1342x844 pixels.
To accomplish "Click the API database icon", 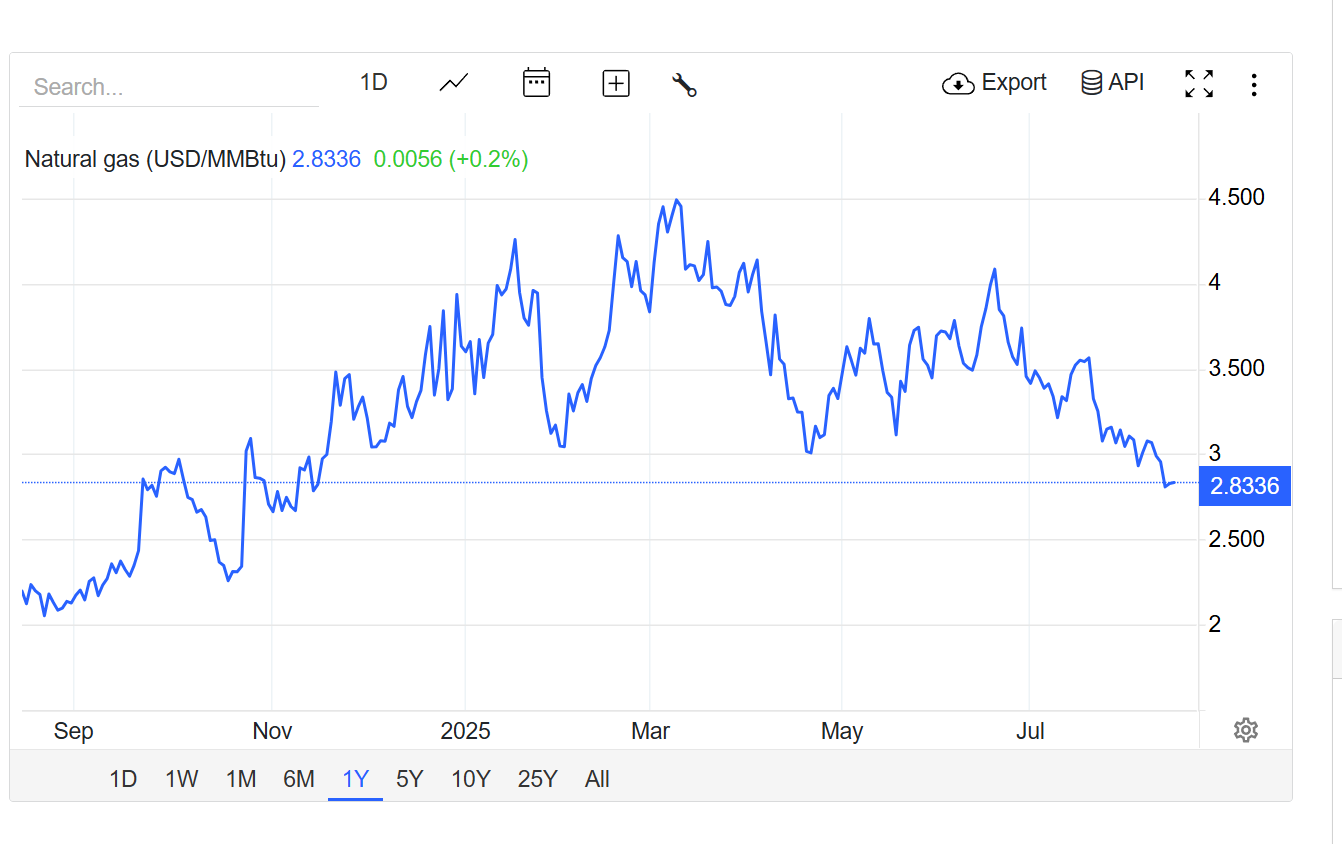I will coord(1091,83).
